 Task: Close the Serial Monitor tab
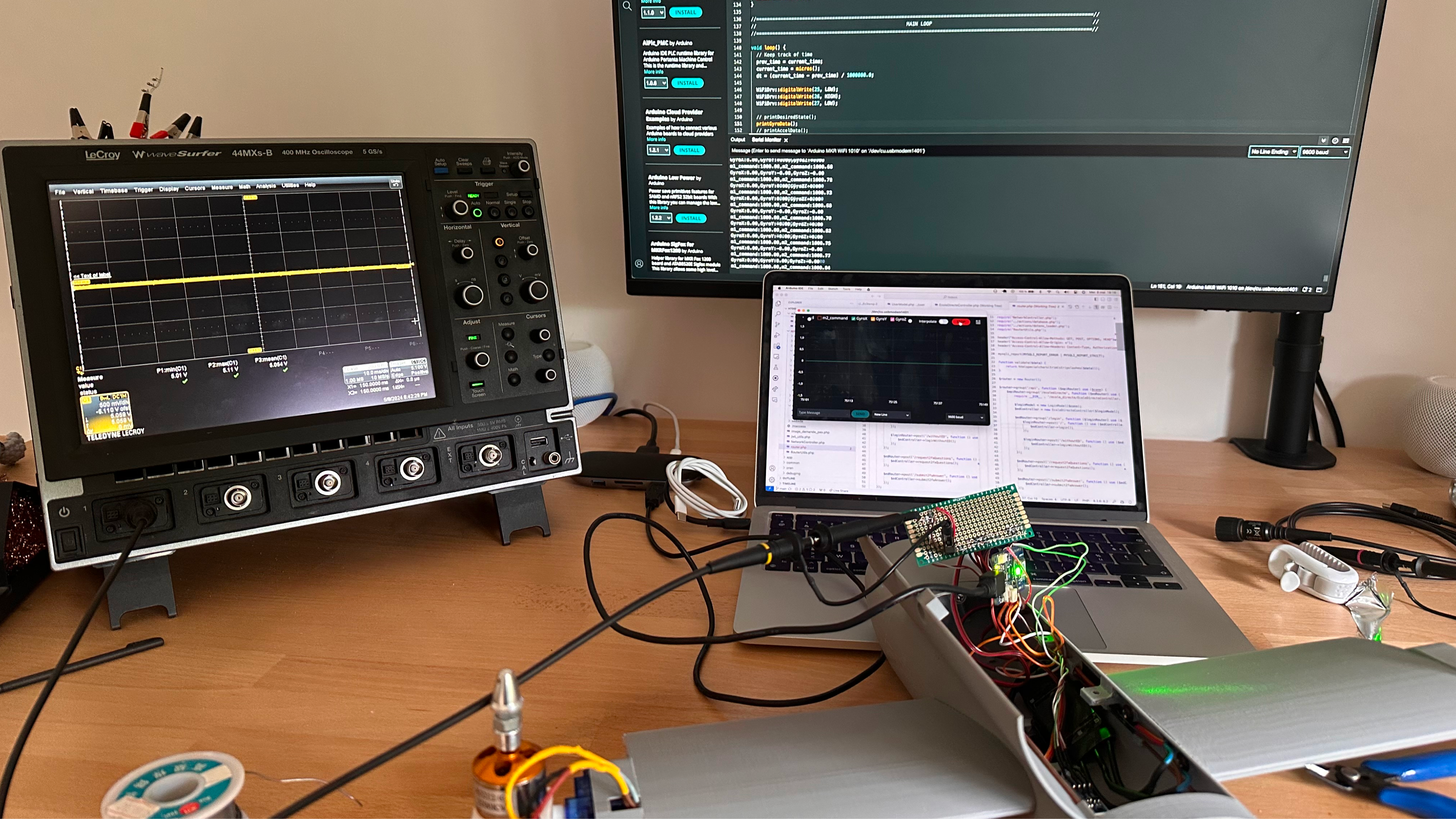(x=786, y=140)
